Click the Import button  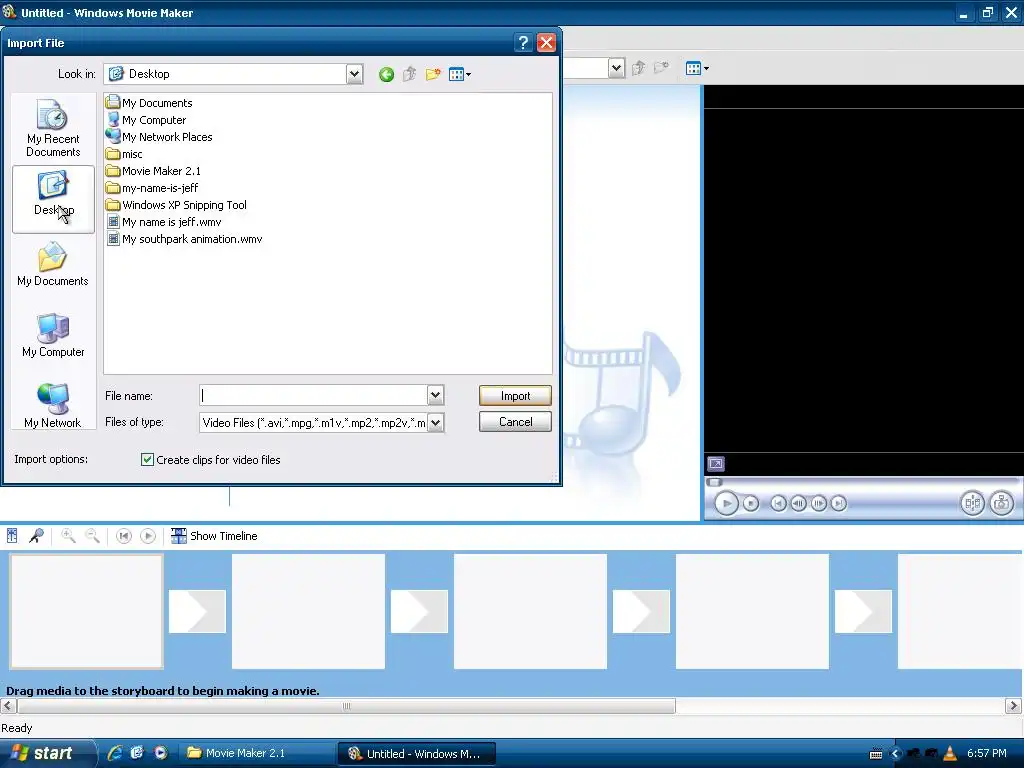click(515, 396)
